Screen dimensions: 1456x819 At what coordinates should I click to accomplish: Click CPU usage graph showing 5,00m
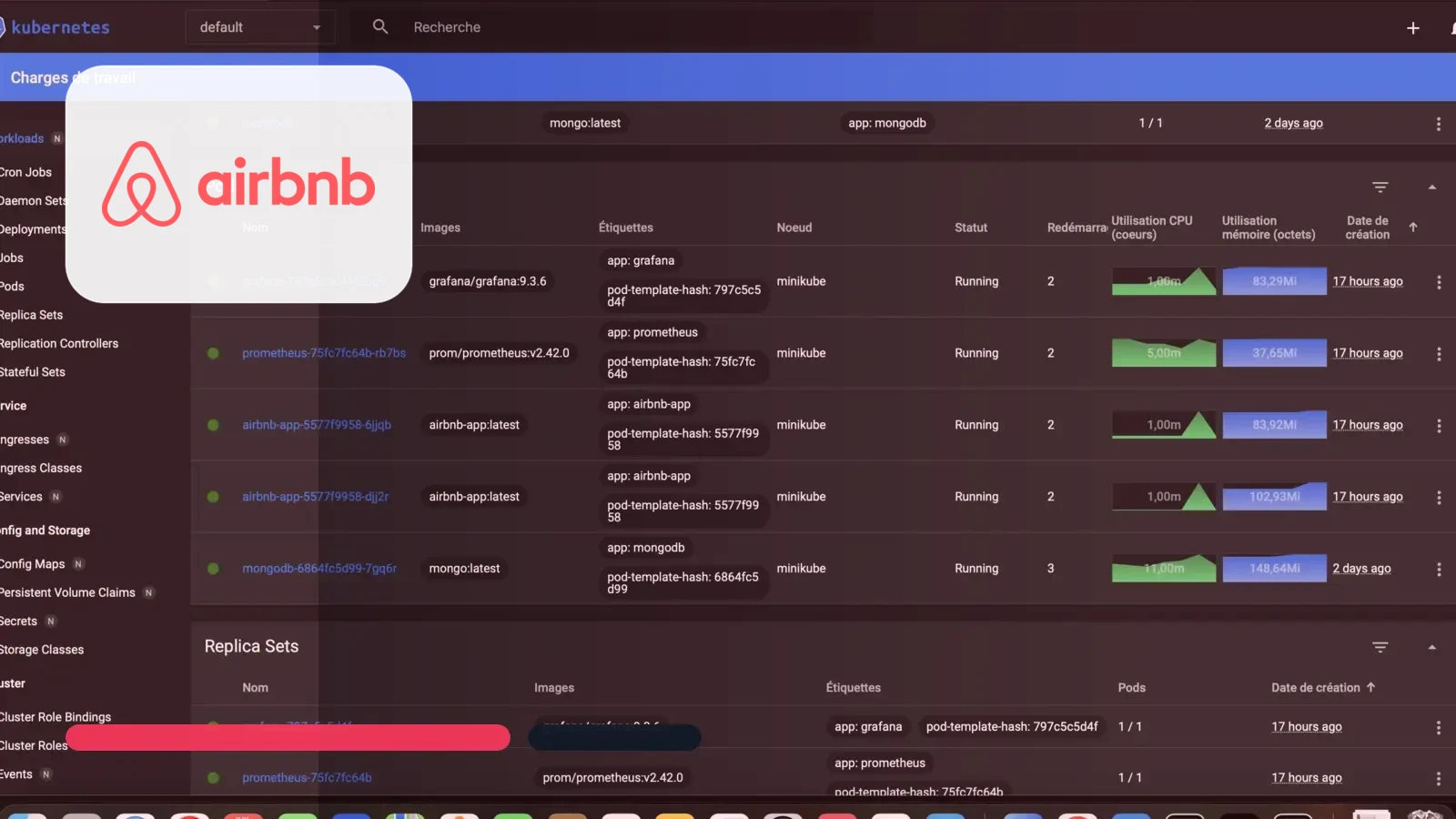(1164, 353)
